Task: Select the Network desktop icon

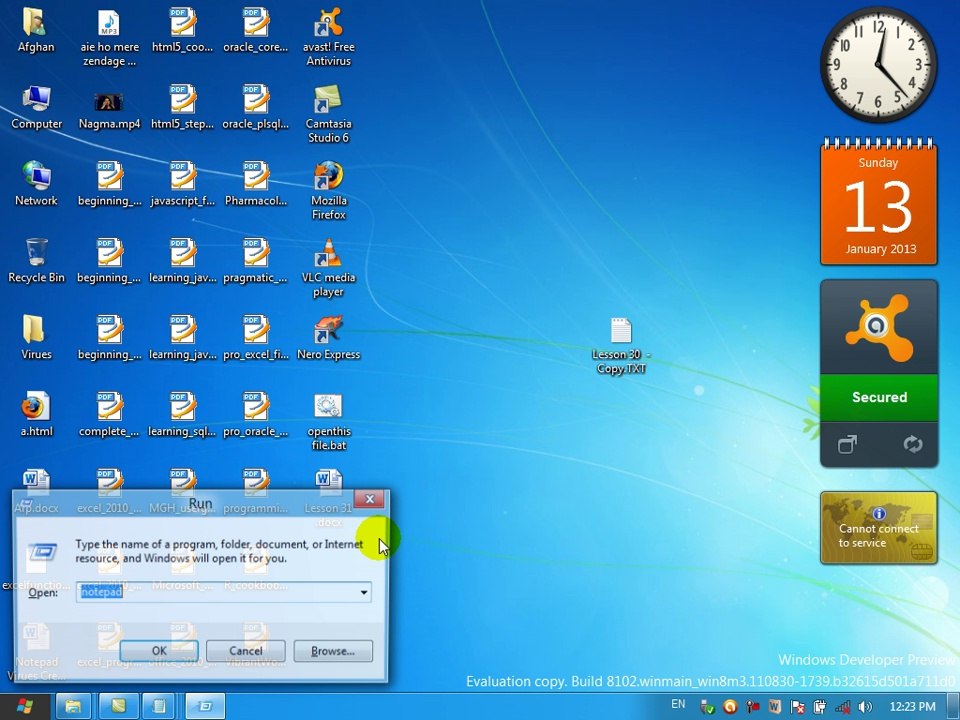Action: pyautogui.click(x=36, y=184)
